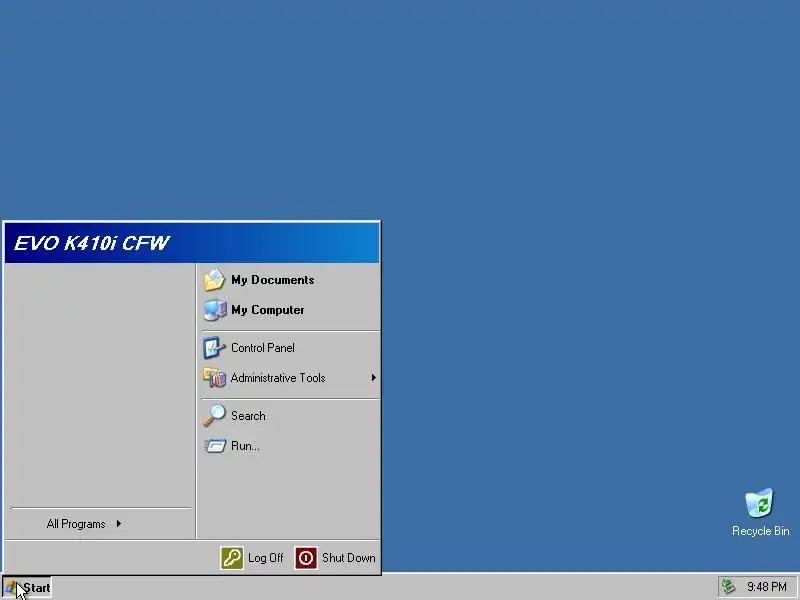This screenshot has height=600, width=800.
Task: Select the My Documents menu label
Action: coord(272,280)
